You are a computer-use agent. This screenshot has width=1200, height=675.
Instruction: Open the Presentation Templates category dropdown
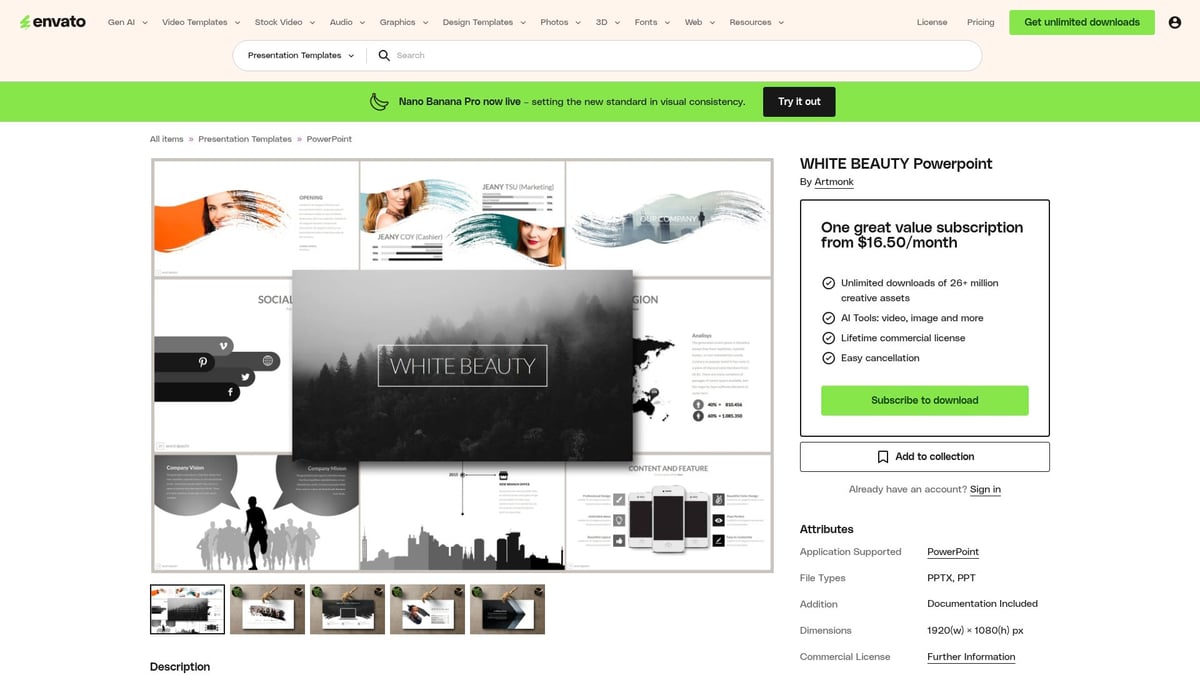pos(299,55)
